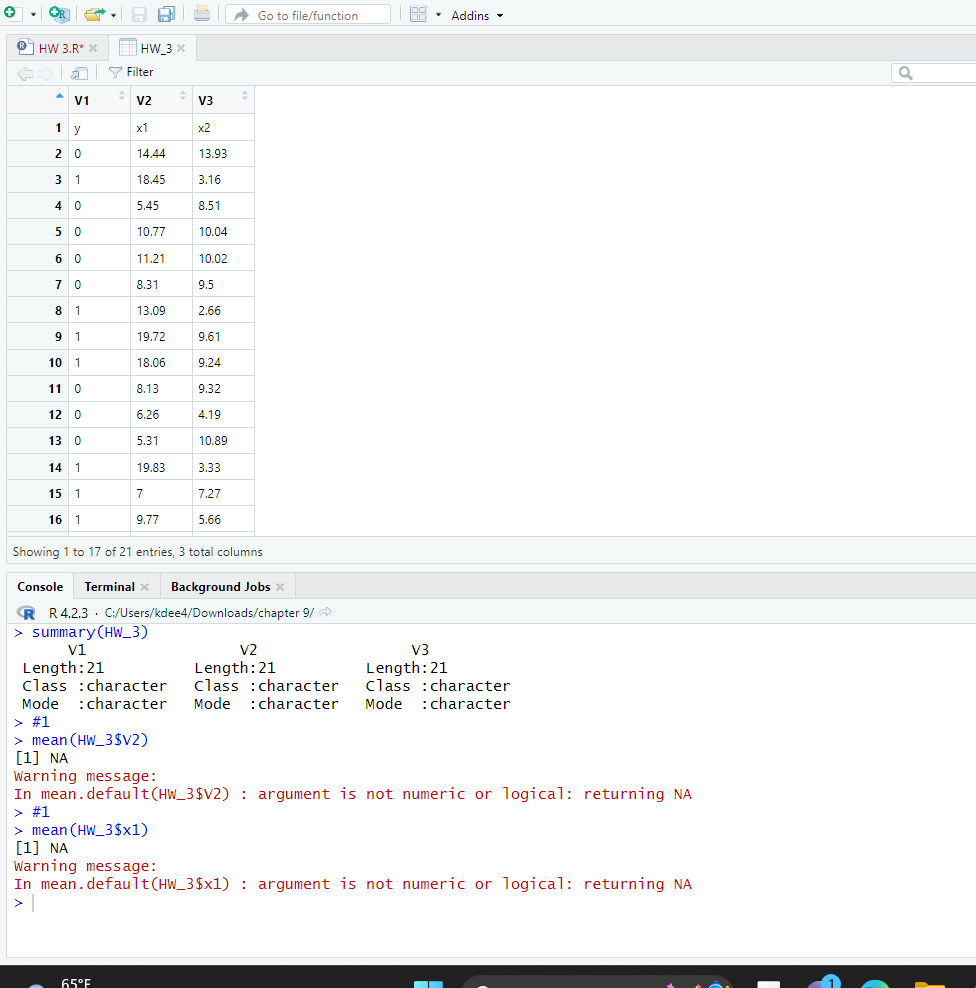The image size is (976, 988).
Task: Expand the open recent files dropdown
Action: pos(111,14)
